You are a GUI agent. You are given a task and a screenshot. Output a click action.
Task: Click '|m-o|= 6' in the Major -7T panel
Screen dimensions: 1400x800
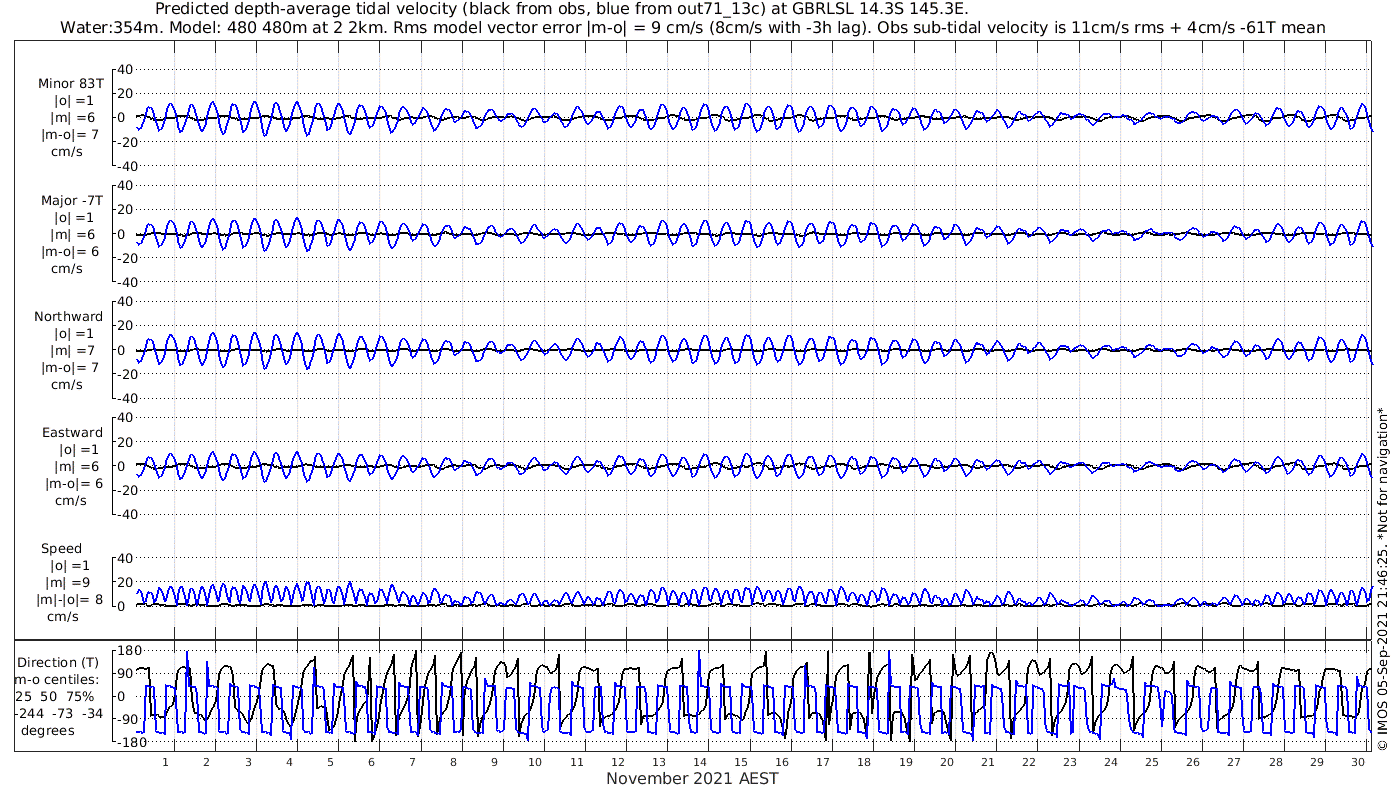tap(70, 252)
